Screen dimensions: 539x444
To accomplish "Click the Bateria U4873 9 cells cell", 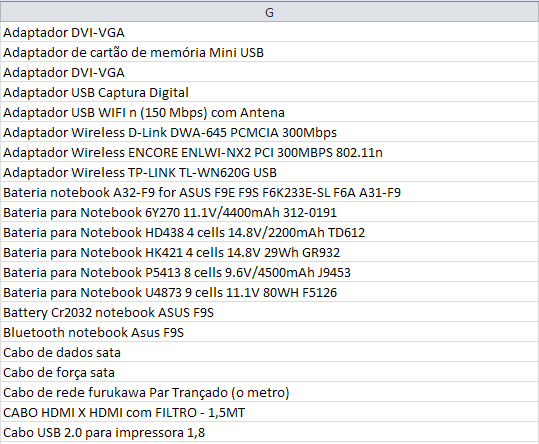I will (x=270, y=292).
